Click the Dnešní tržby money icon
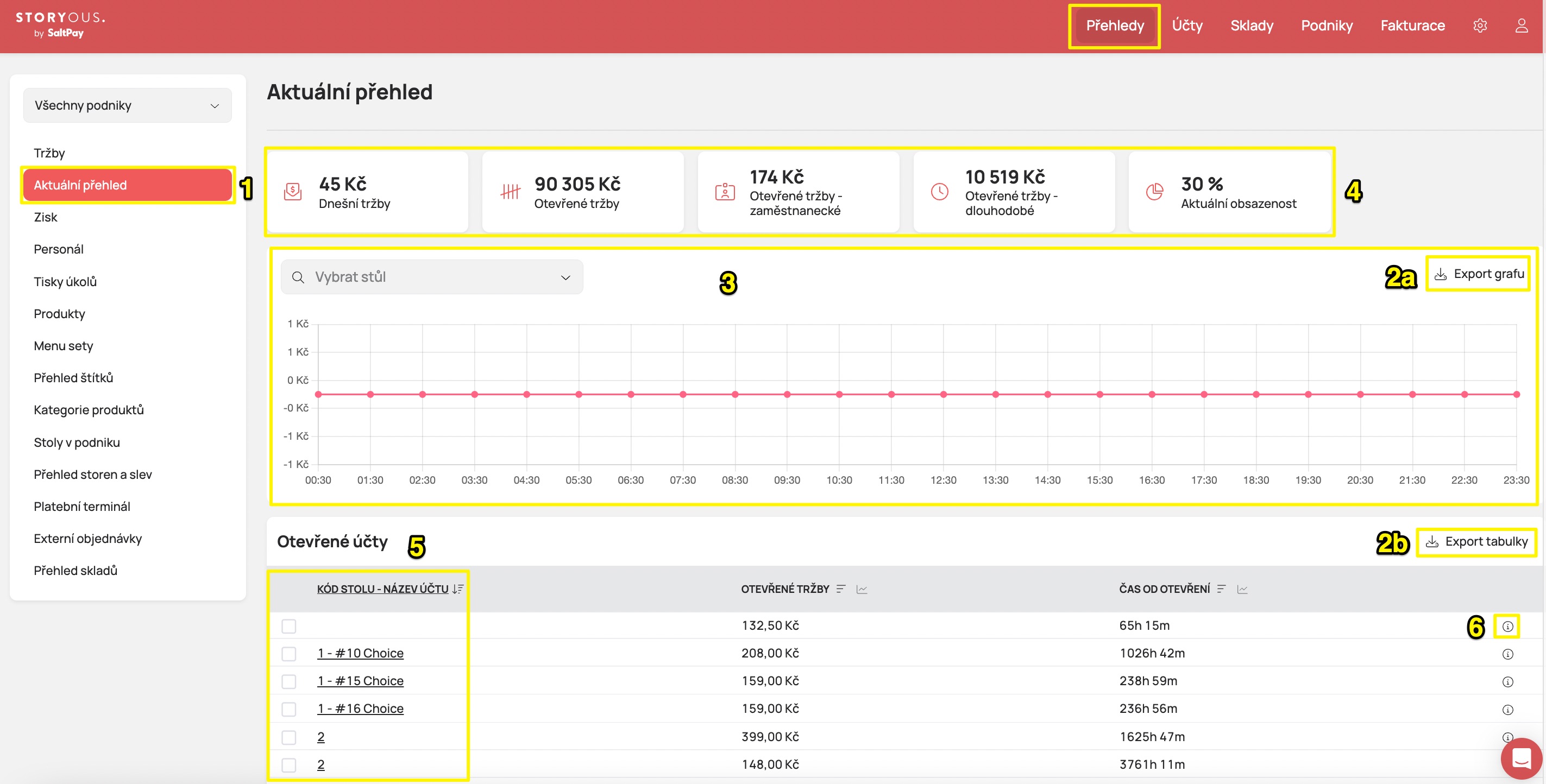The width and height of the screenshot is (1546, 784). click(293, 192)
